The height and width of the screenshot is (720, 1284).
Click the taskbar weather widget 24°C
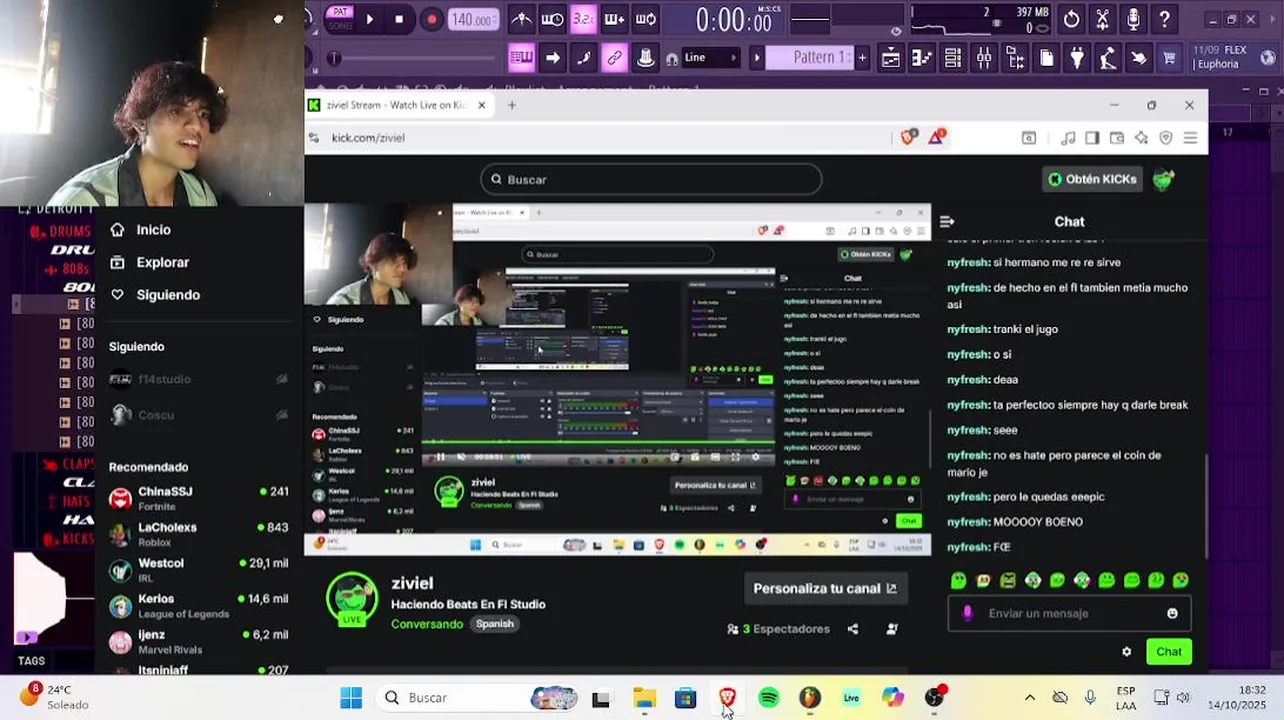pos(55,697)
